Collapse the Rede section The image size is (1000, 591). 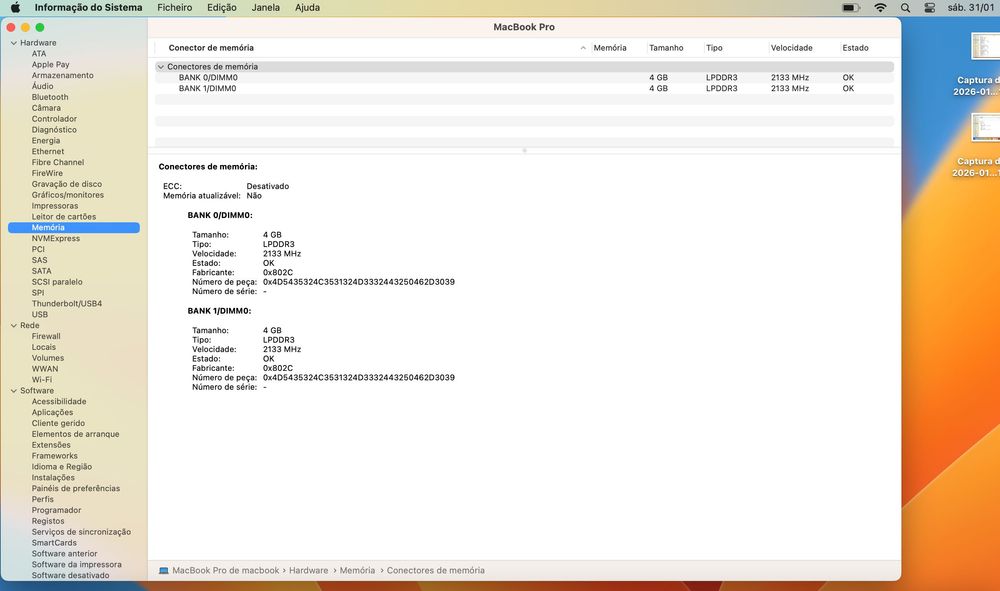coord(13,325)
